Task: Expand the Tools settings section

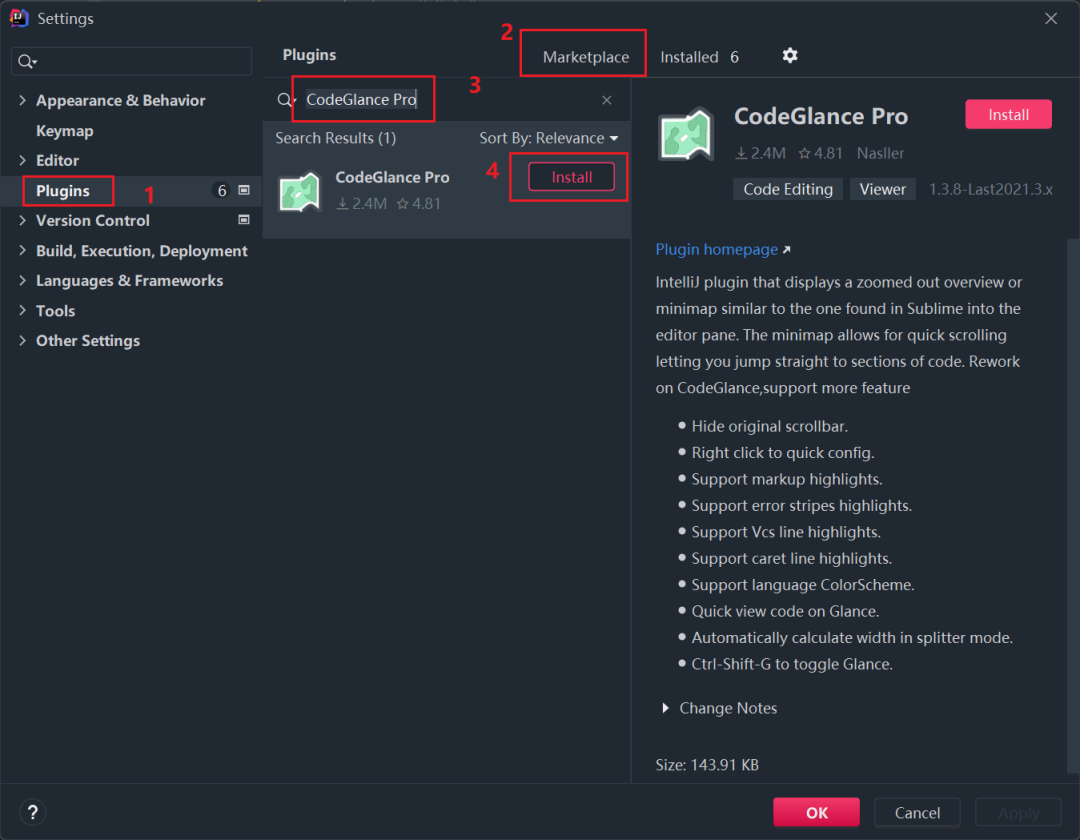Action: pos(23,311)
